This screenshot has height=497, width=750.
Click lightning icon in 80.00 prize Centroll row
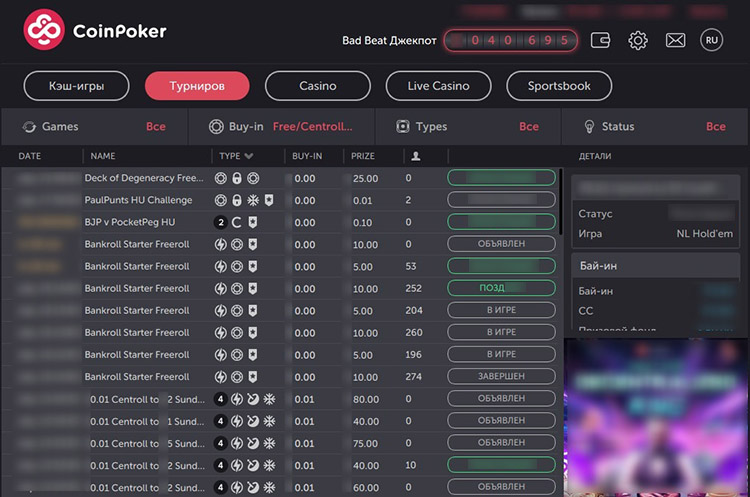pos(237,399)
